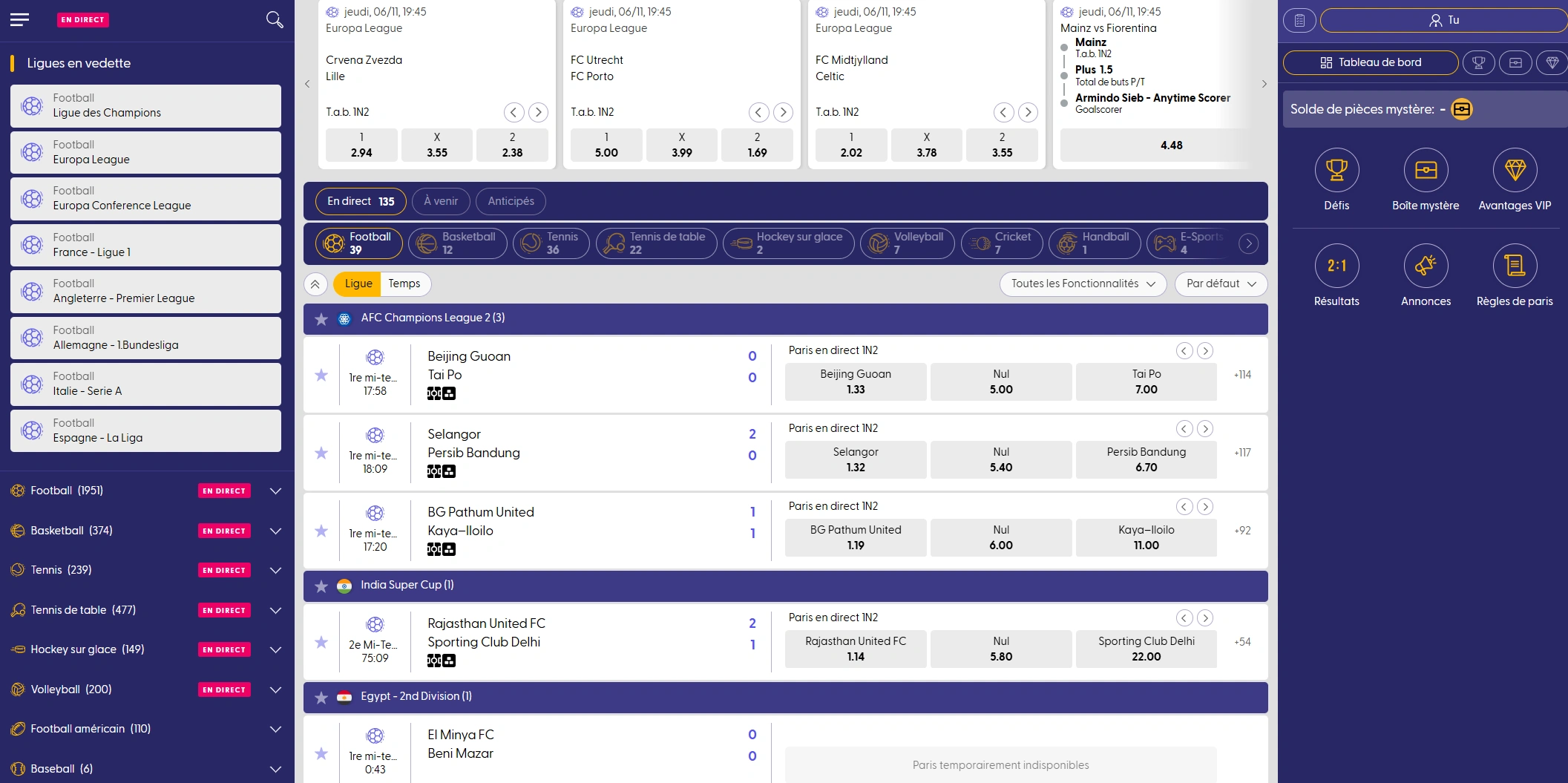Image resolution: width=1568 pixels, height=783 pixels.
Task: Toggle favorite star for AFC Champions League 2
Action: (321, 319)
